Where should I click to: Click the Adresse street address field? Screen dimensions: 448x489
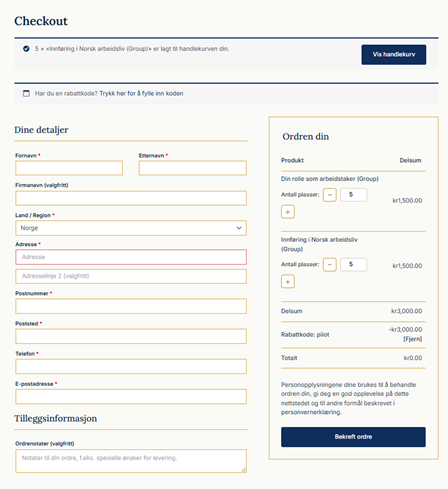coord(131,257)
